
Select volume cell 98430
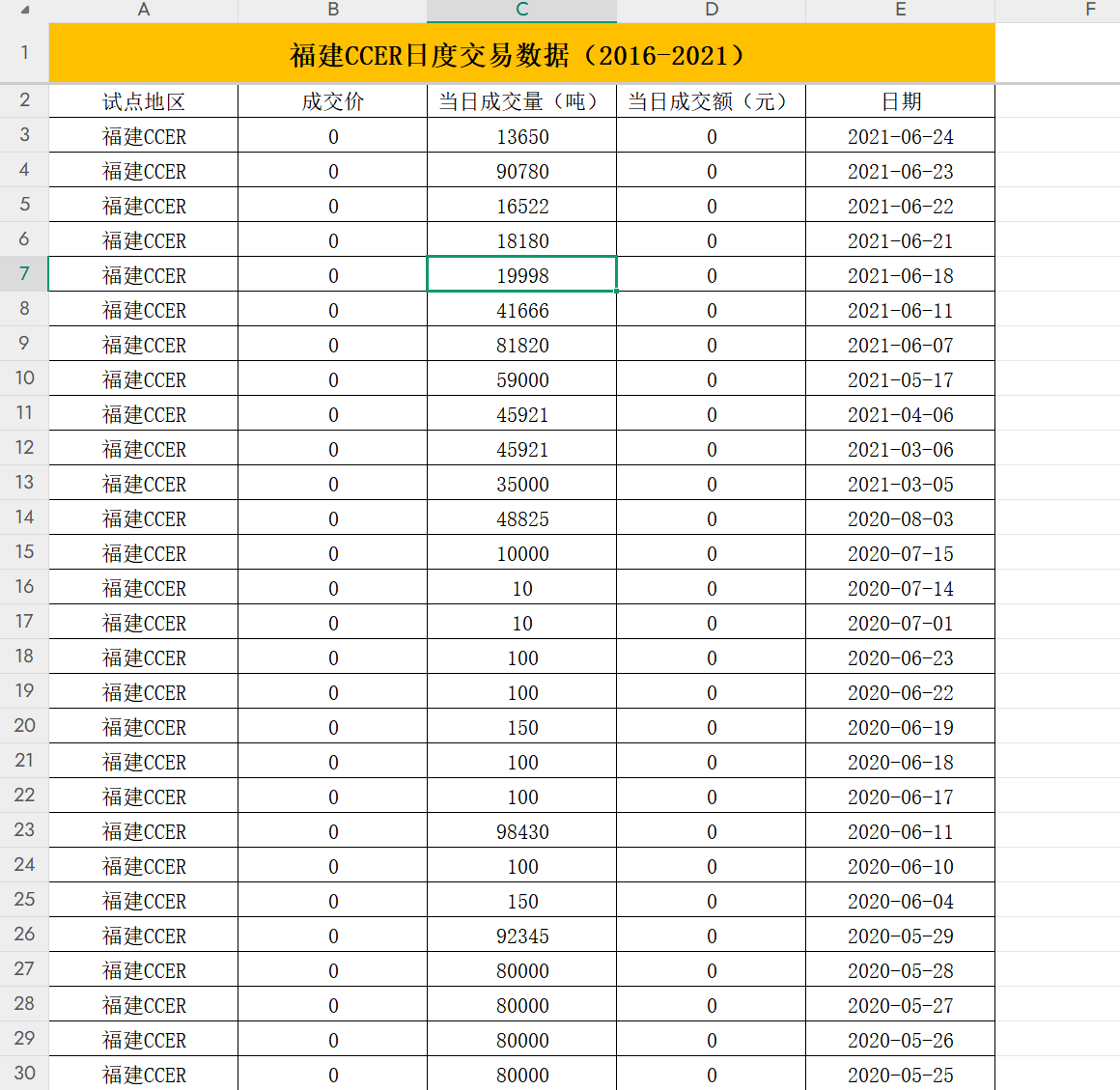pos(521,831)
